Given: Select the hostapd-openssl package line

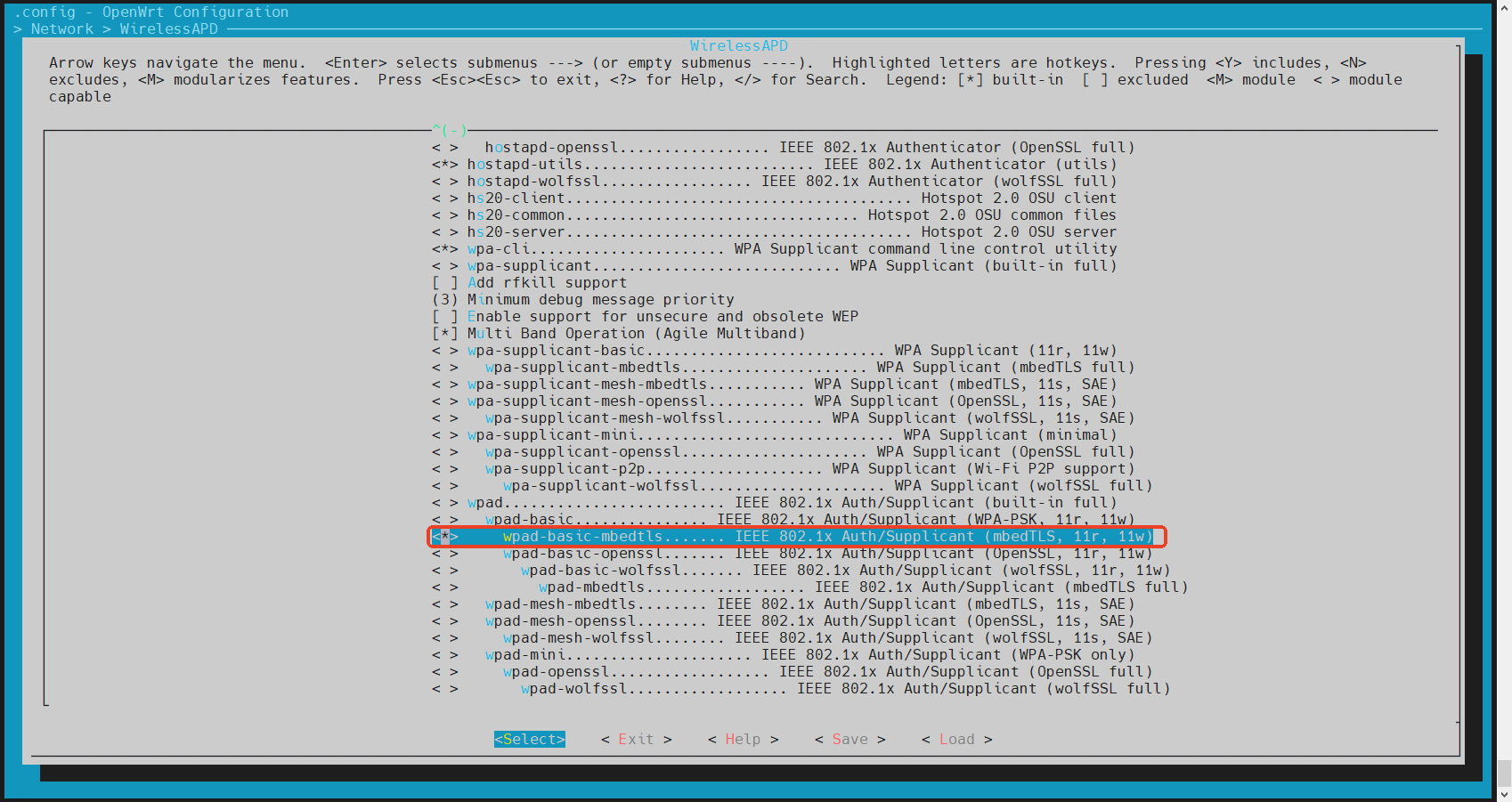Looking at the screenshot, I should [x=551, y=147].
